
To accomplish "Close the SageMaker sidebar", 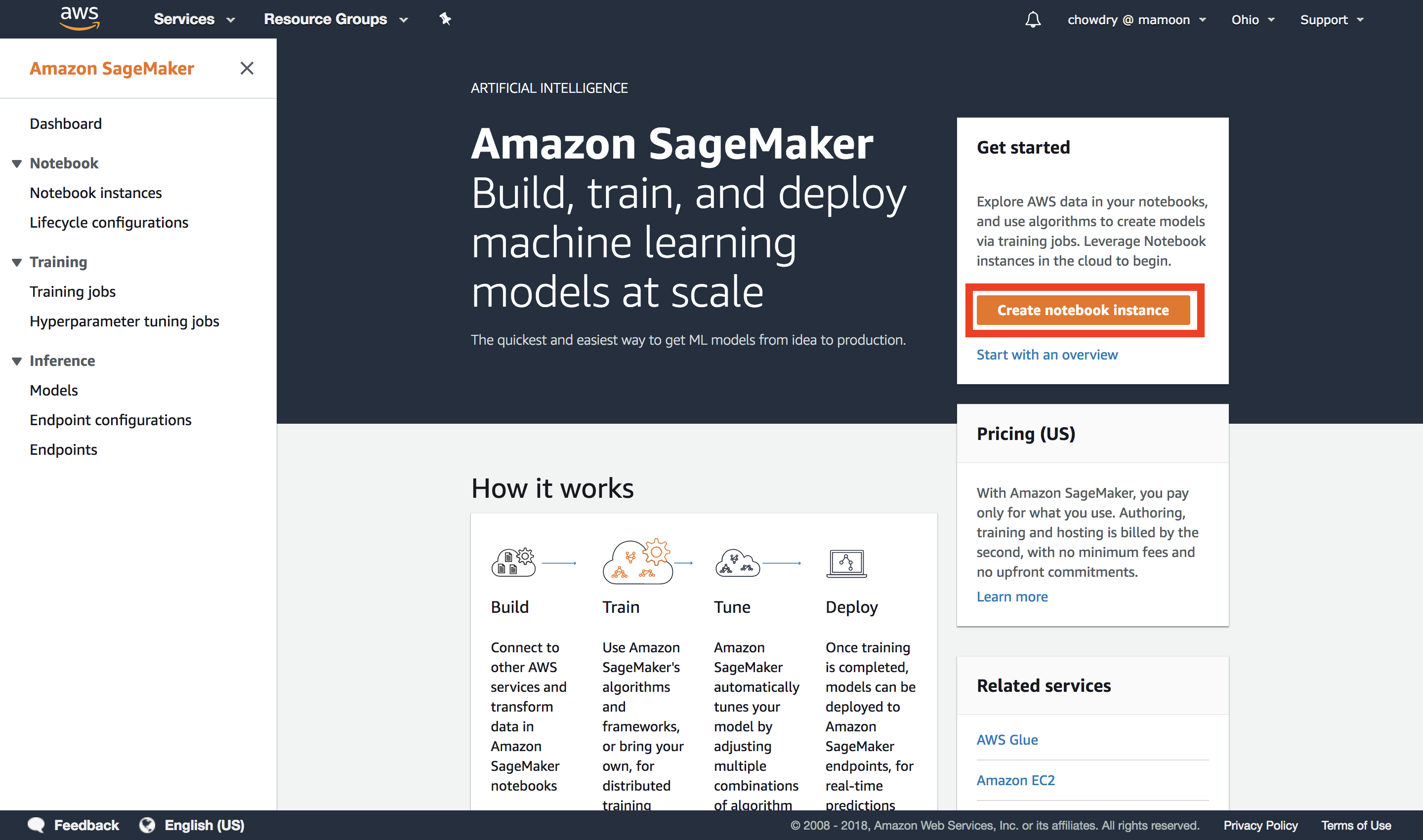I will [x=247, y=68].
